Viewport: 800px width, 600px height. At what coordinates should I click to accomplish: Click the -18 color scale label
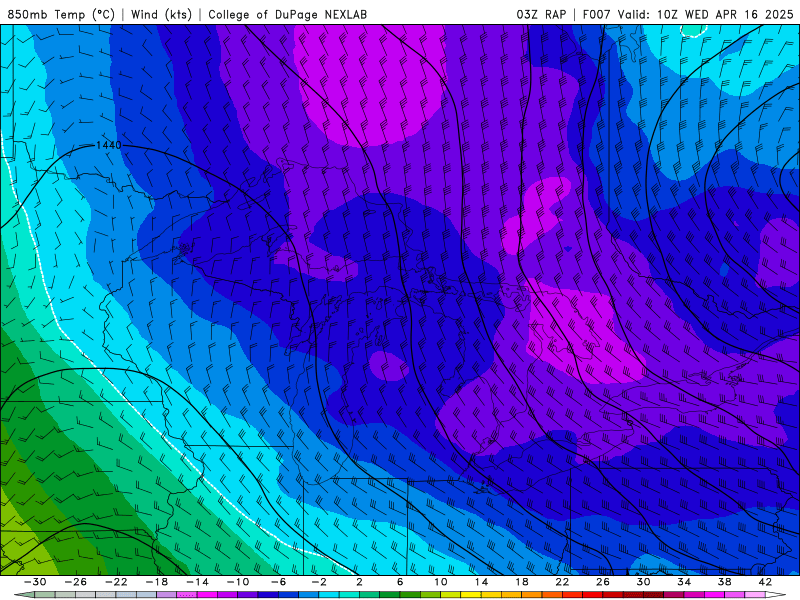(x=157, y=582)
